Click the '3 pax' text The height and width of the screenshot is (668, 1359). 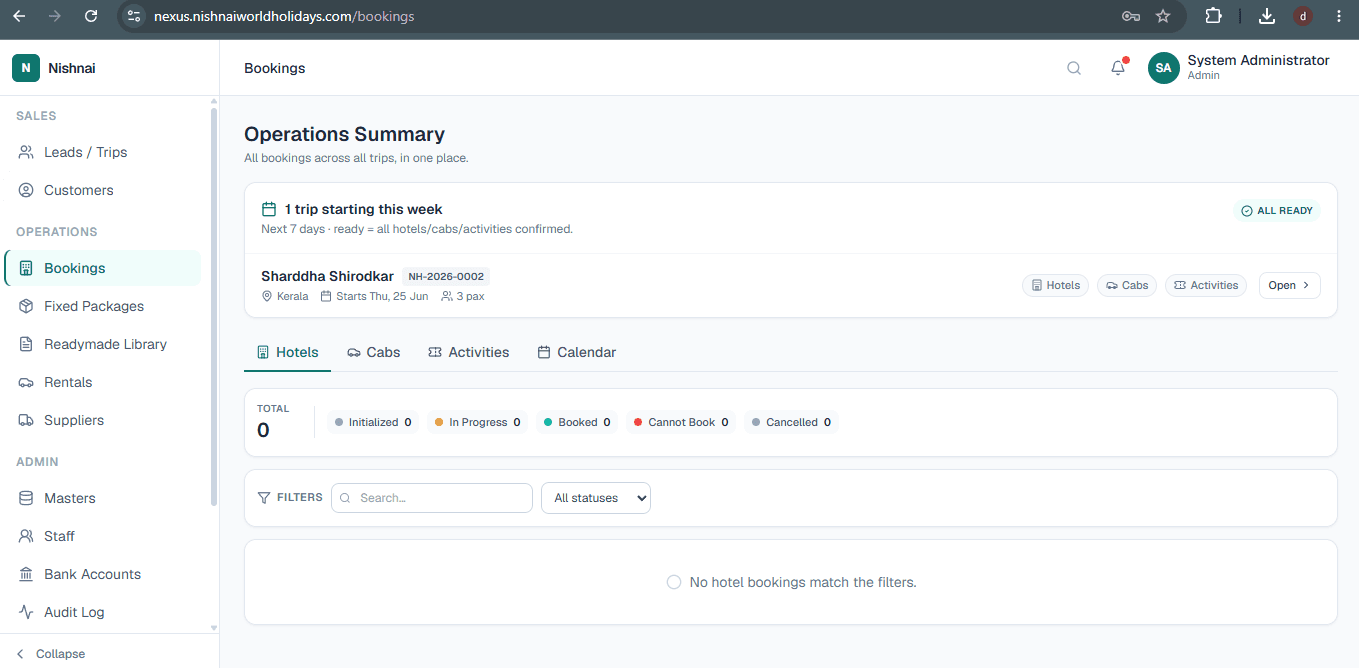pos(471,296)
